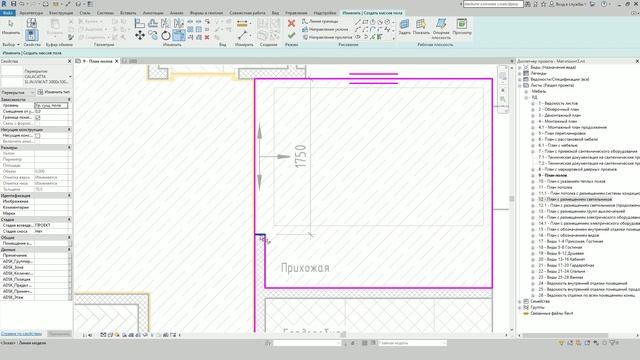Click the Уровень value field in Properties

pos(51,105)
